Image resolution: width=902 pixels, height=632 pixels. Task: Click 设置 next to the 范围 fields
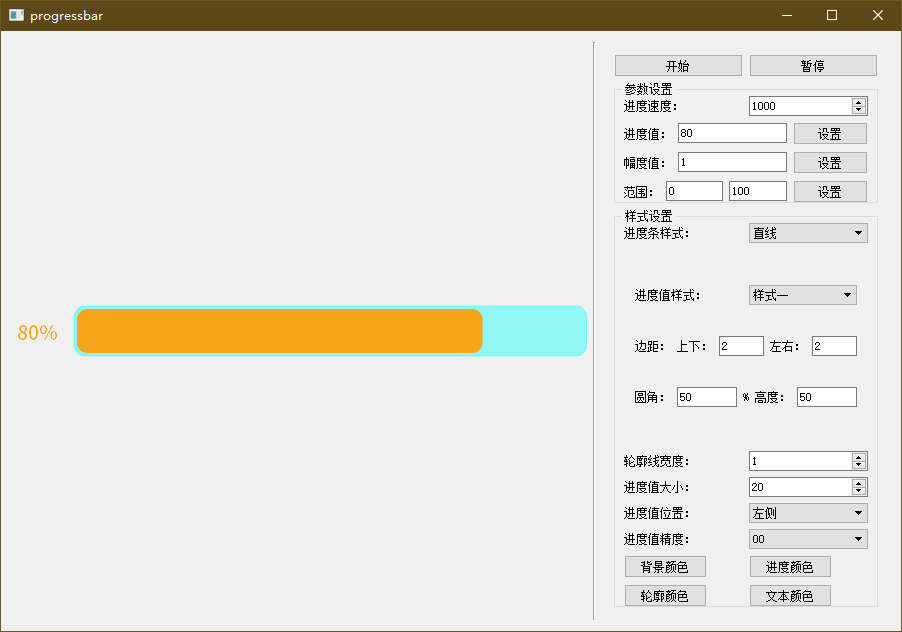(x=830, y=190)
